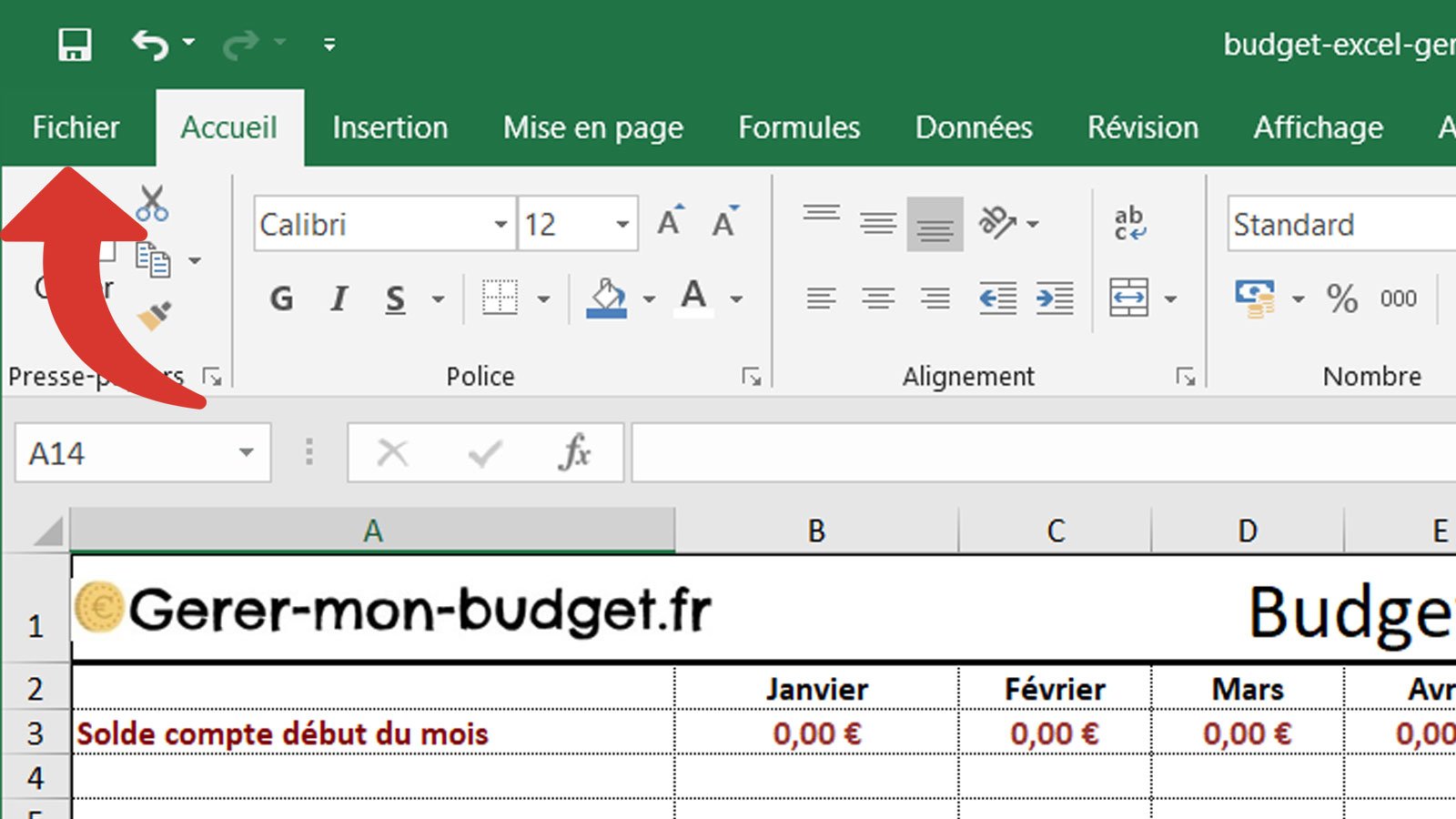The image size is (1456, 819).
Task: Open the font color picker
Action: pos(694,298)
